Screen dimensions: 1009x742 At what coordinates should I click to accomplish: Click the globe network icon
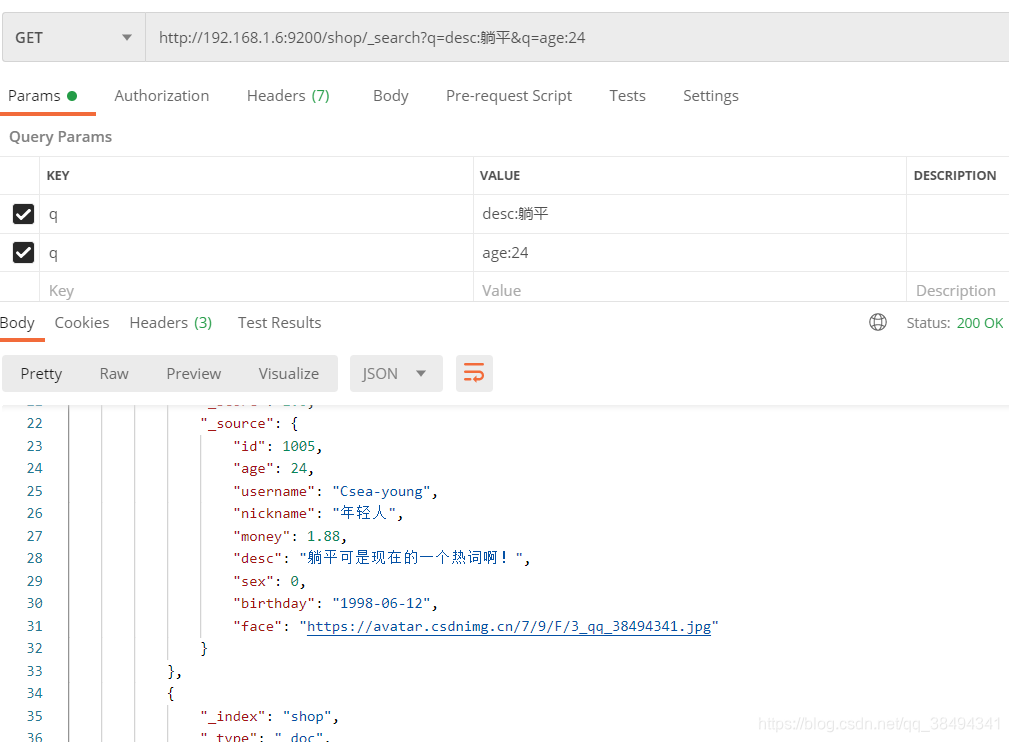click(878, 322)
